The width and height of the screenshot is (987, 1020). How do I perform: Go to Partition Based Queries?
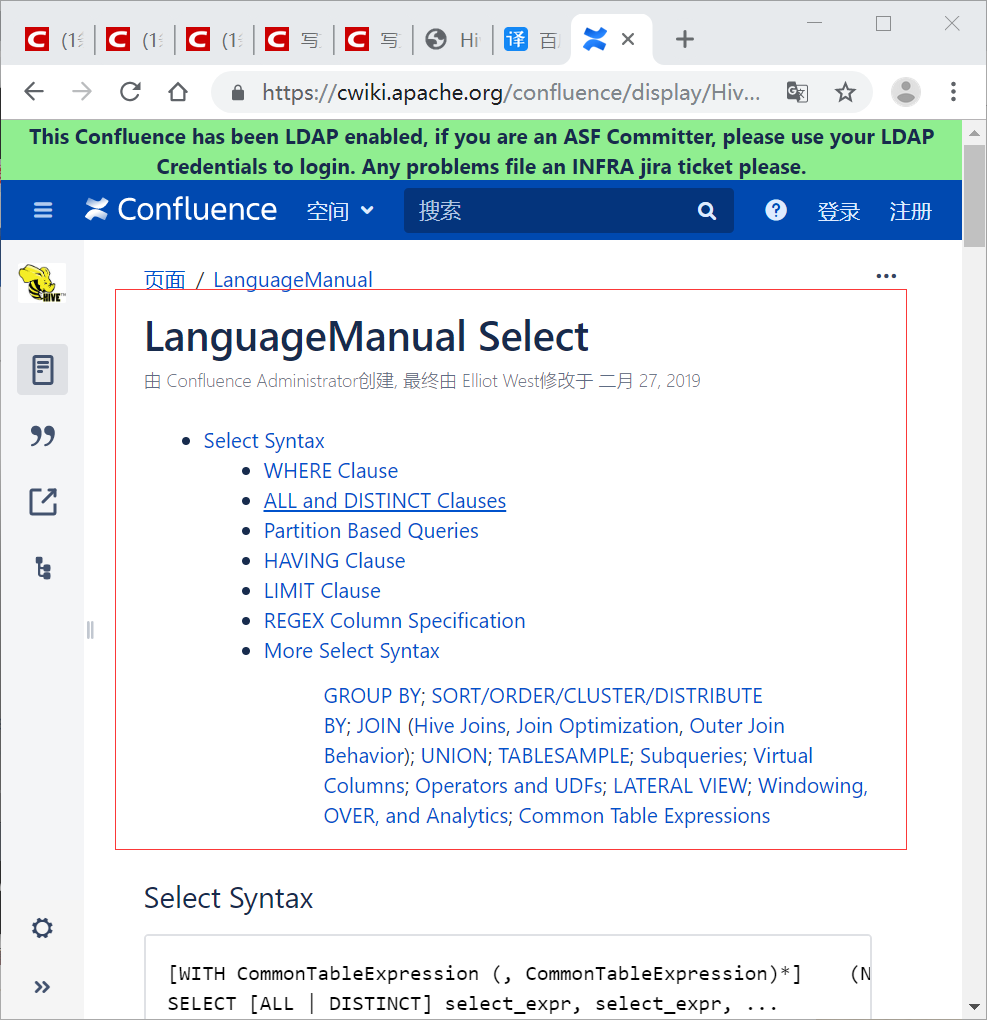click(x=371, y=530)
